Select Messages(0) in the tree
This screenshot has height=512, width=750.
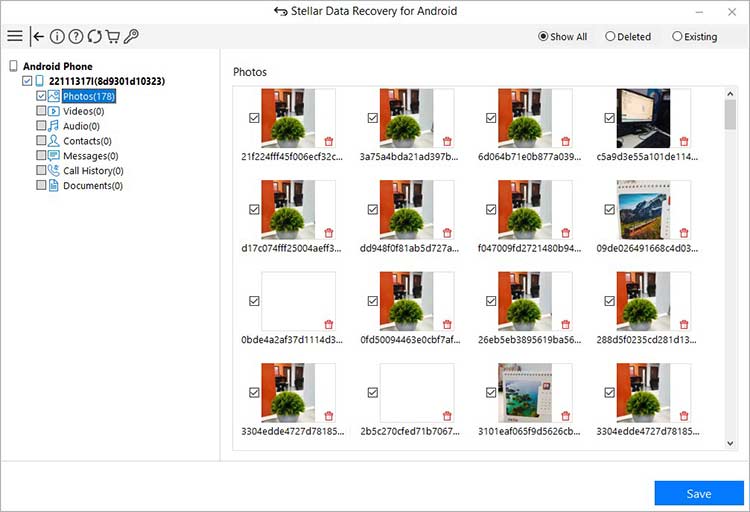90,156
